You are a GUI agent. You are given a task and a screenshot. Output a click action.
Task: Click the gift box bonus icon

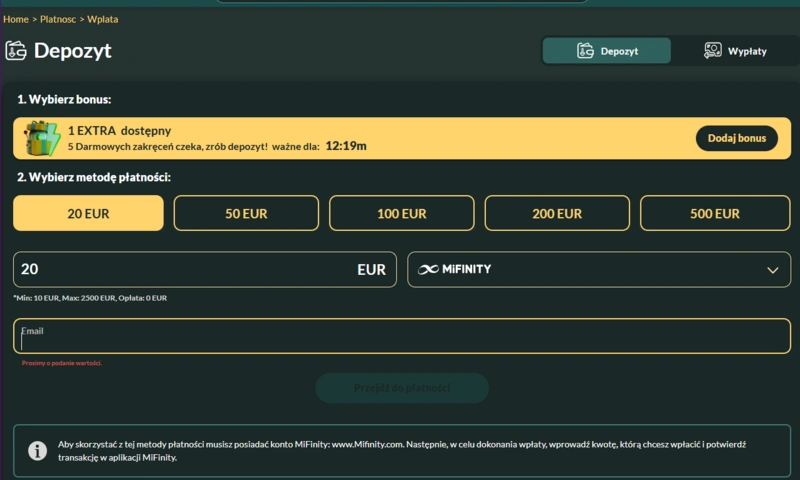pos(42,139)
